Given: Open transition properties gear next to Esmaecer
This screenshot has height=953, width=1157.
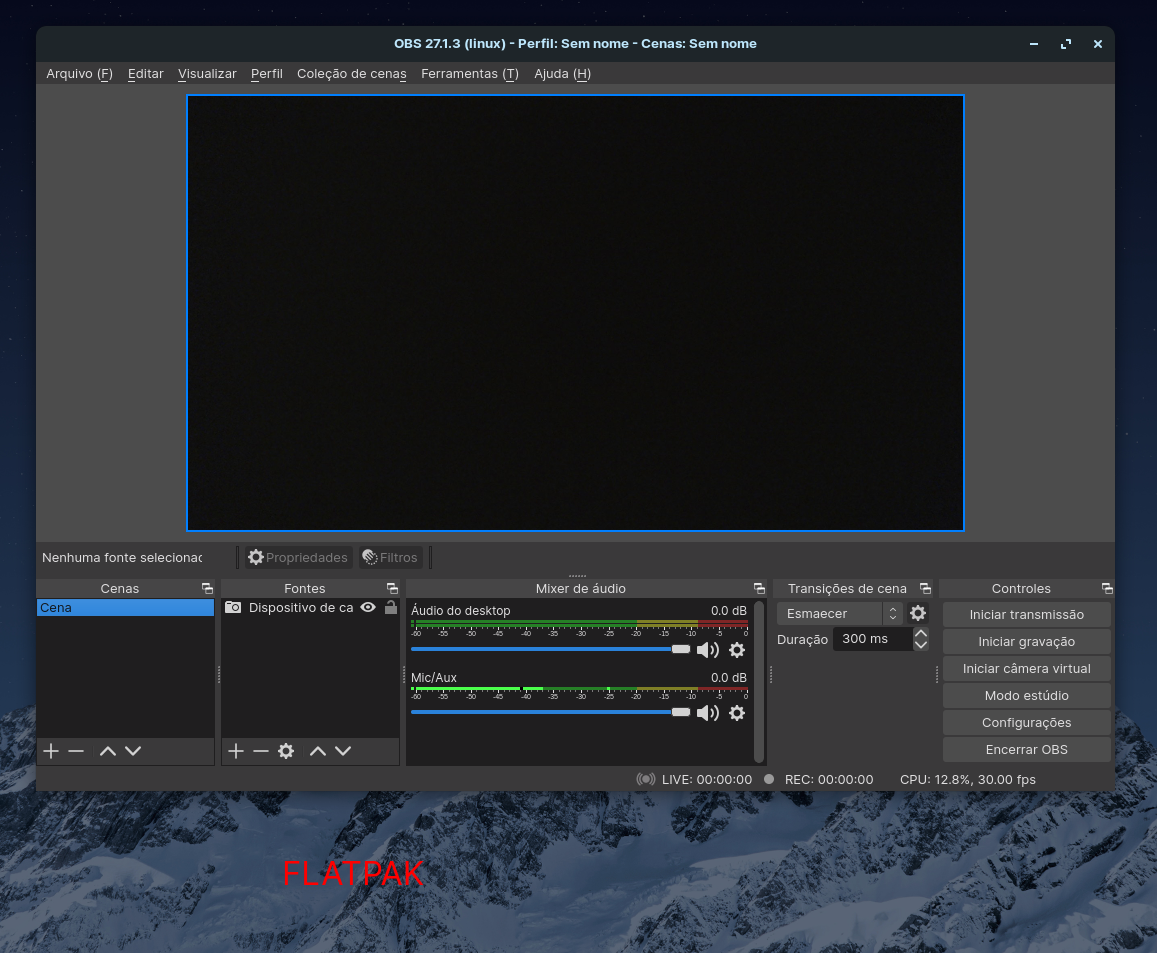Looking at the screenshot, I should [x=918, y=613].
